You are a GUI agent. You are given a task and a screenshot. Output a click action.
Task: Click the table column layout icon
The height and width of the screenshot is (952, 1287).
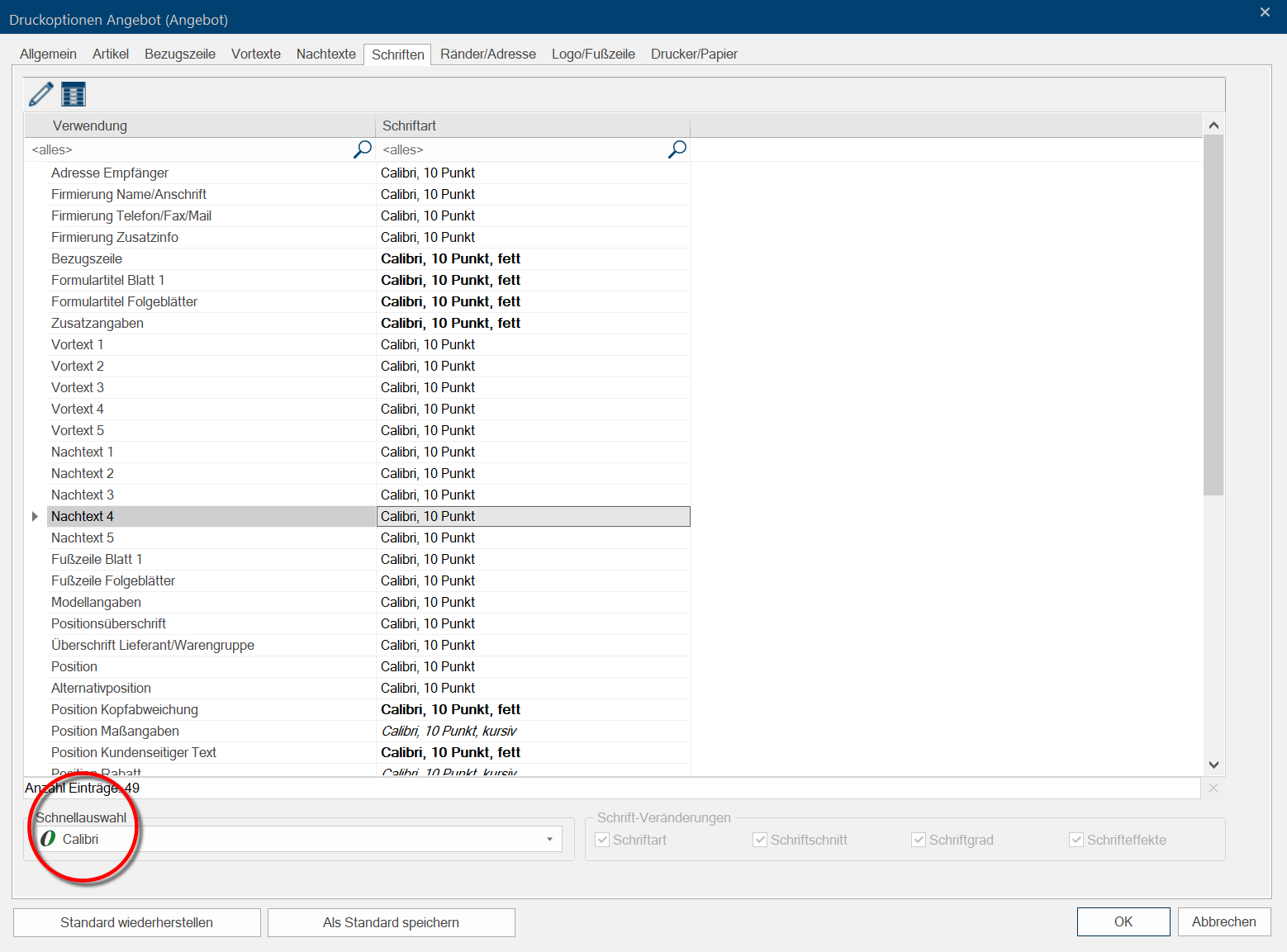coord(74,94)
